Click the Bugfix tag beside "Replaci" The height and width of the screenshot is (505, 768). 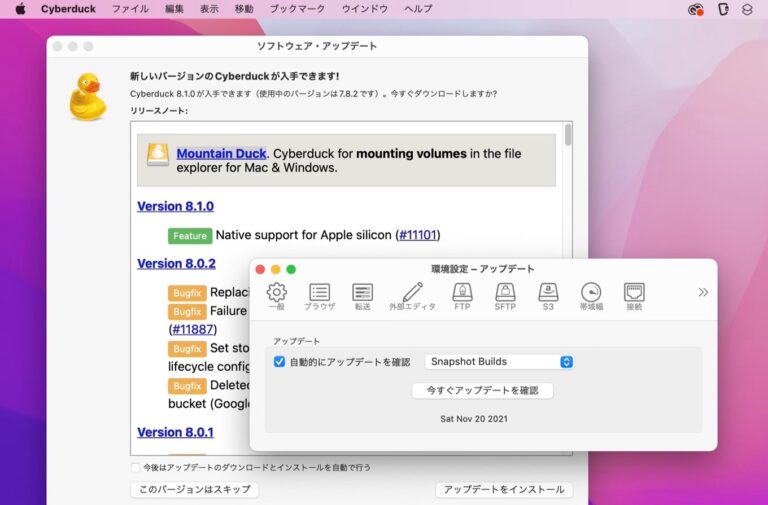pyautogui.click(x=187, y=293)
